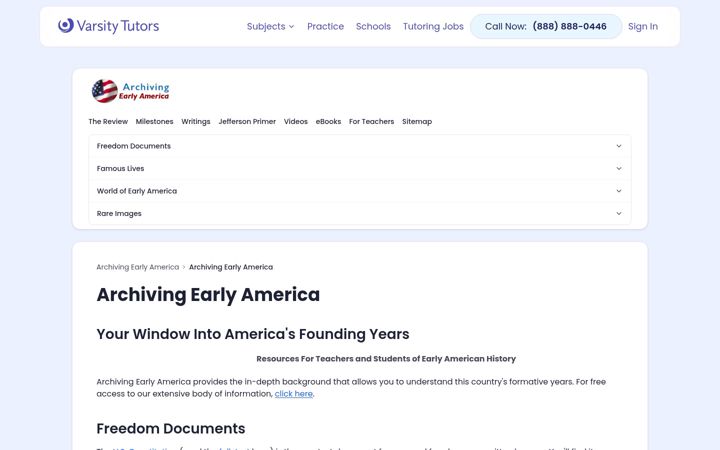Image resolution: width=720 pixels, height=450 pixels.
Task: Click the Sign In link
Action: click(x=642, y=27)
